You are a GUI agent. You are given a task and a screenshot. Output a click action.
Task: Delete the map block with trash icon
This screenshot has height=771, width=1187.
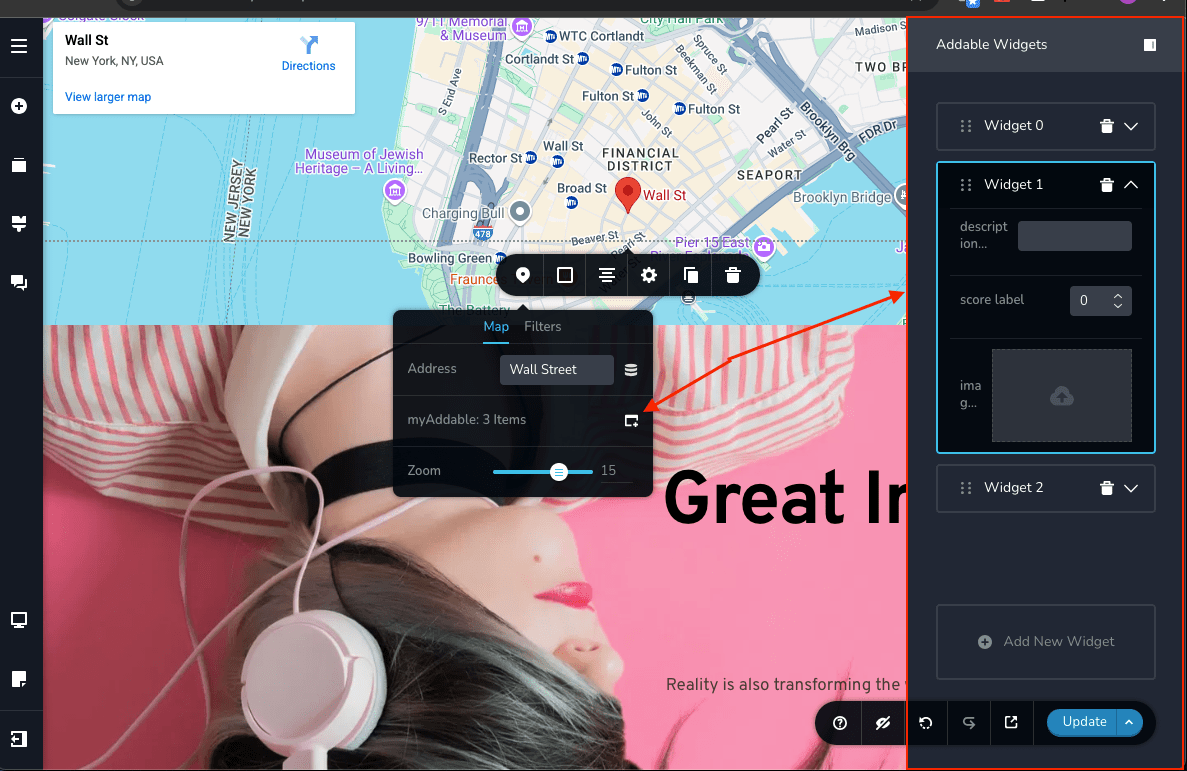coord(733,275)
